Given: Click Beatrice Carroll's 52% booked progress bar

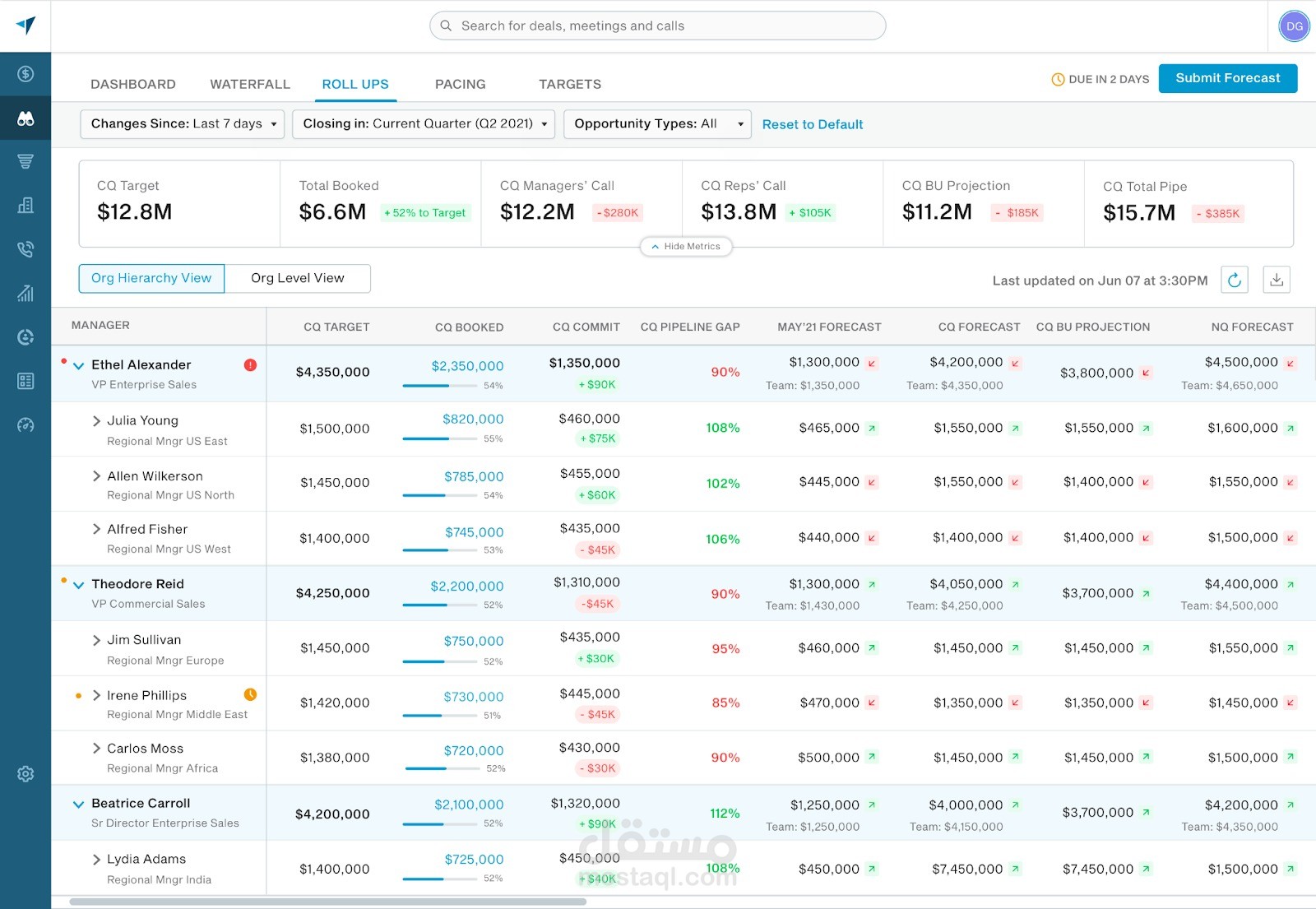Looking at the screenshot, I should pyautogui.click(x=440, y=823).
